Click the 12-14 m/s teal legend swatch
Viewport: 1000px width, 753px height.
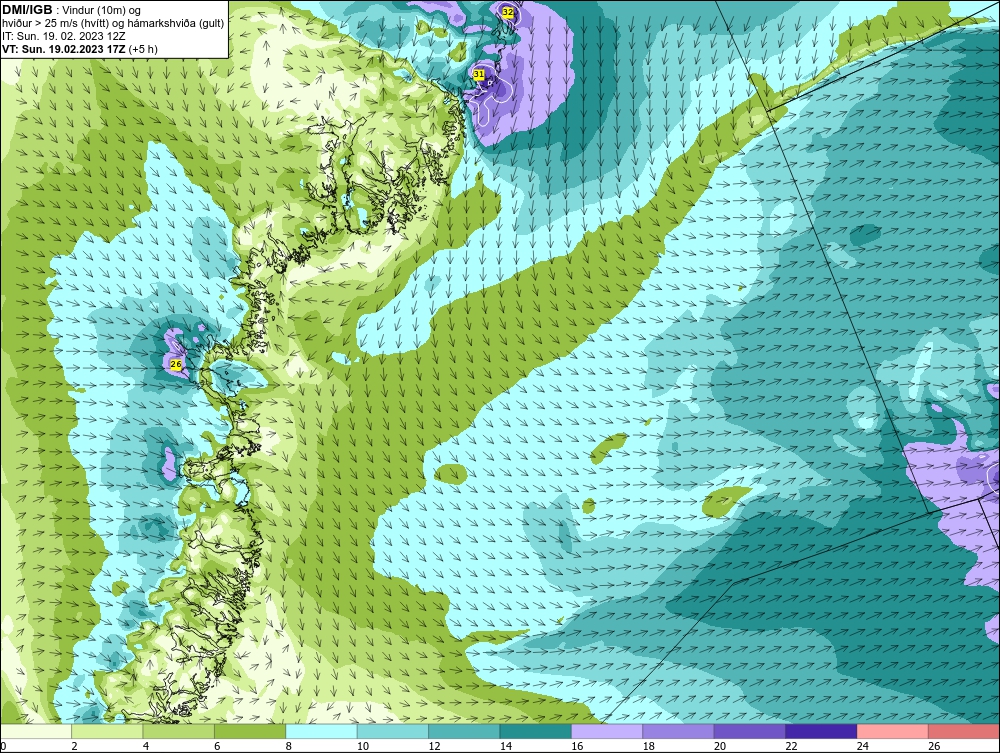pyautogui.click(x=464, y=731)
